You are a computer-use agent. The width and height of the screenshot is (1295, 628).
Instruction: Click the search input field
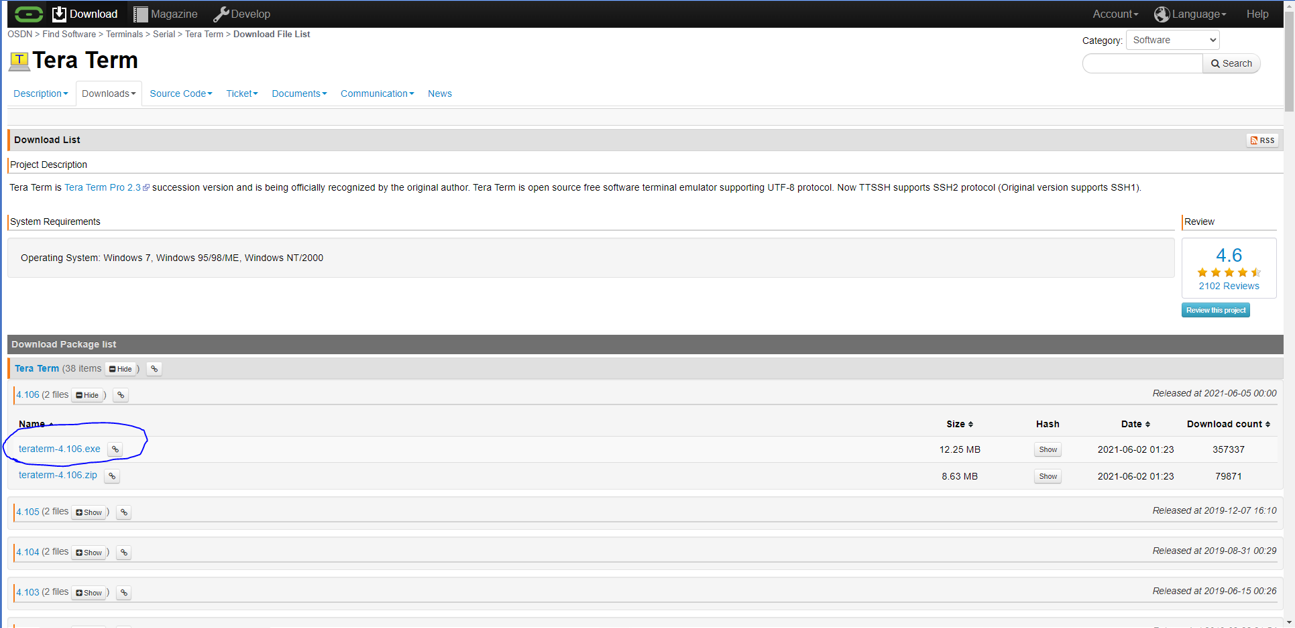coord(1142,63)
